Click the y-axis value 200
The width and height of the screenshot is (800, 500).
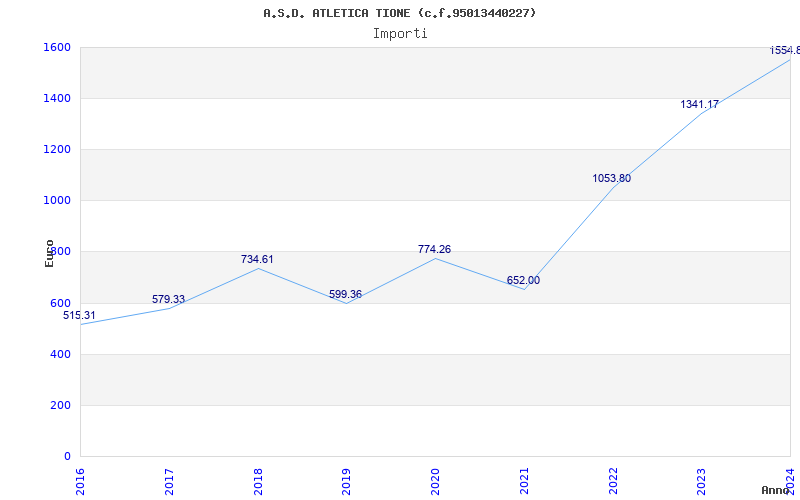click(60, 405)
